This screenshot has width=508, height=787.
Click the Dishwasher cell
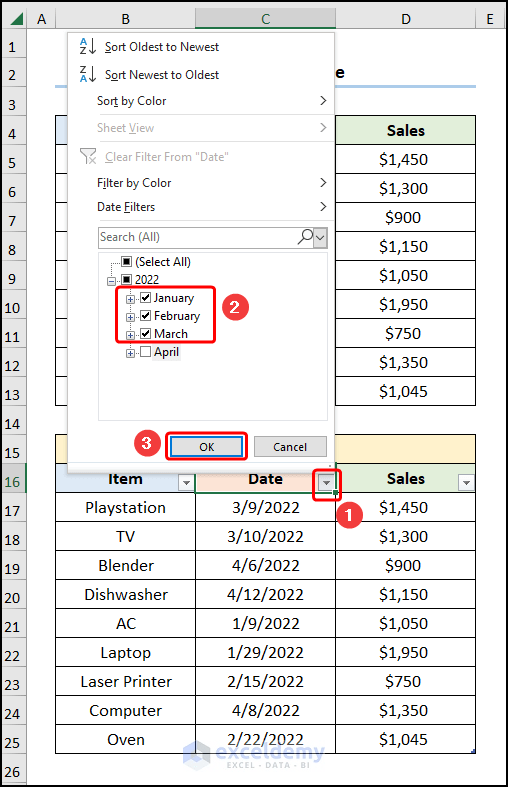tap(125, 595)
